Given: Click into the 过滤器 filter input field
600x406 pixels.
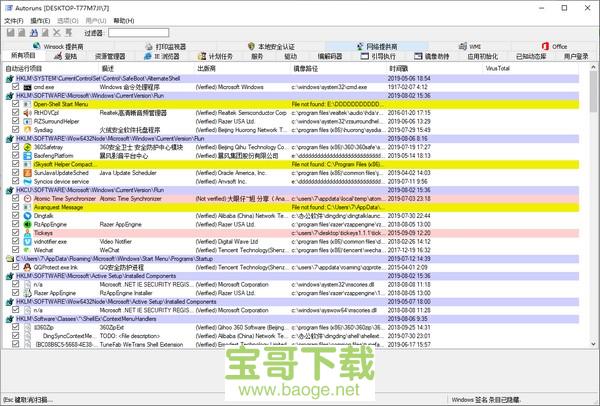Looking at the screenshot, I should [x=139, y=33].
